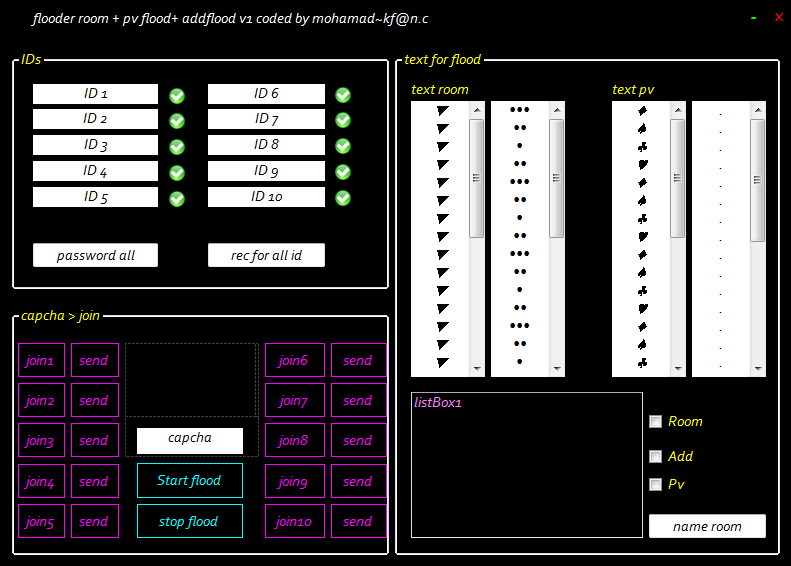Click the captcha image box
Screen dimensions: 791x566
pyautogui.click(x=191, y=380)
